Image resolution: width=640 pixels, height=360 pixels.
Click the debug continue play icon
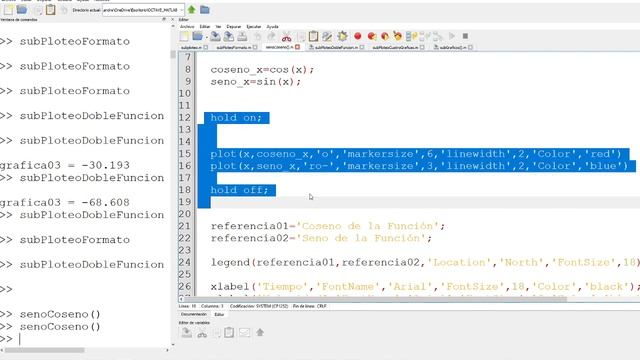click(x=452, y=36)
